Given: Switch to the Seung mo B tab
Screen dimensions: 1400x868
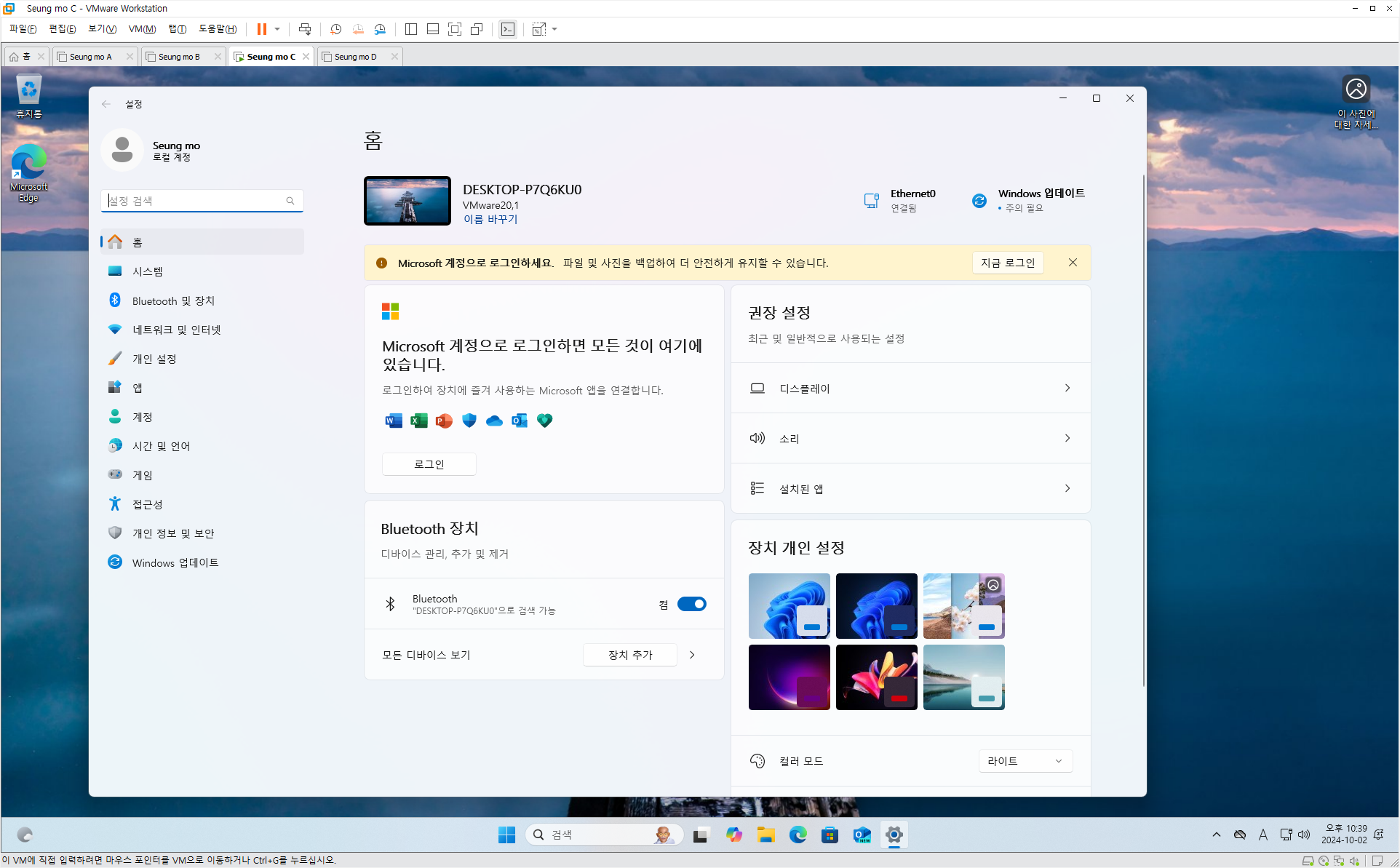Looking at the screenshot, I should (x=179, y=57).
